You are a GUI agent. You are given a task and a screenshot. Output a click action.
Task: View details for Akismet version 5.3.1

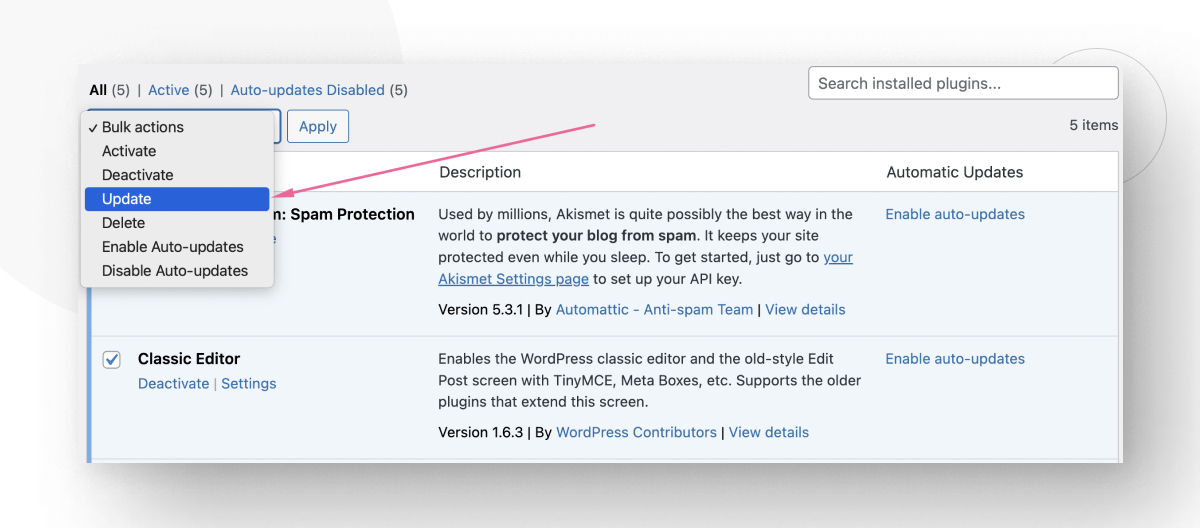point(805,310)
